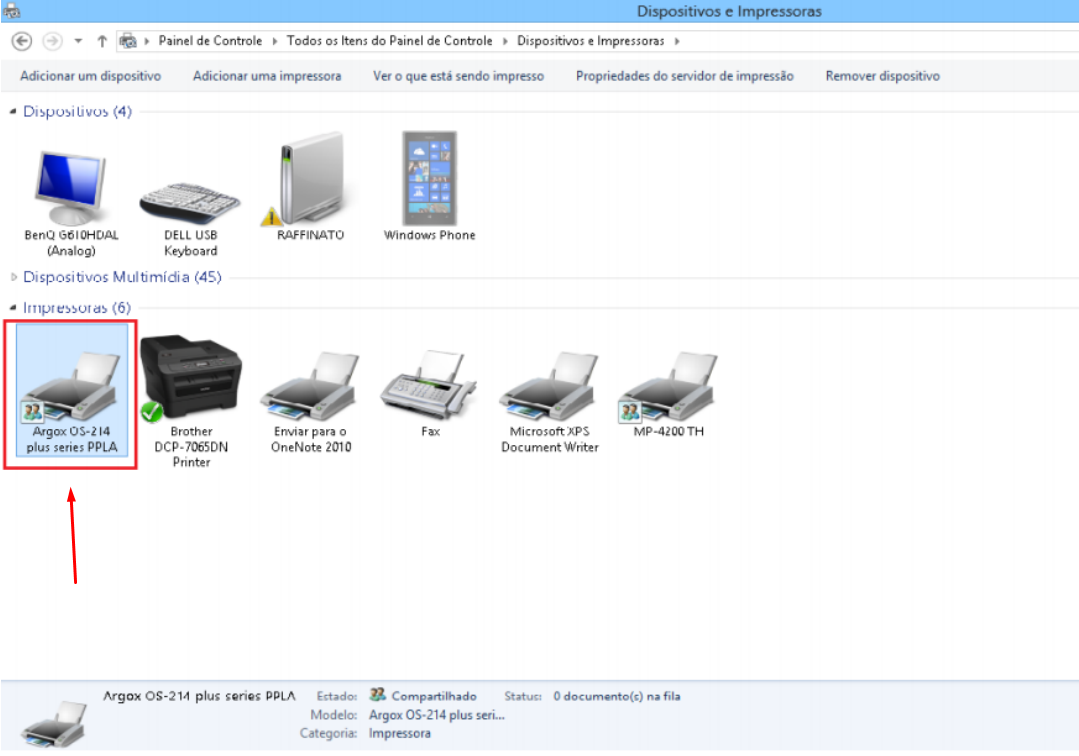Open the Fax printer icon
The image size is (1079, 756).
point(430,385)
